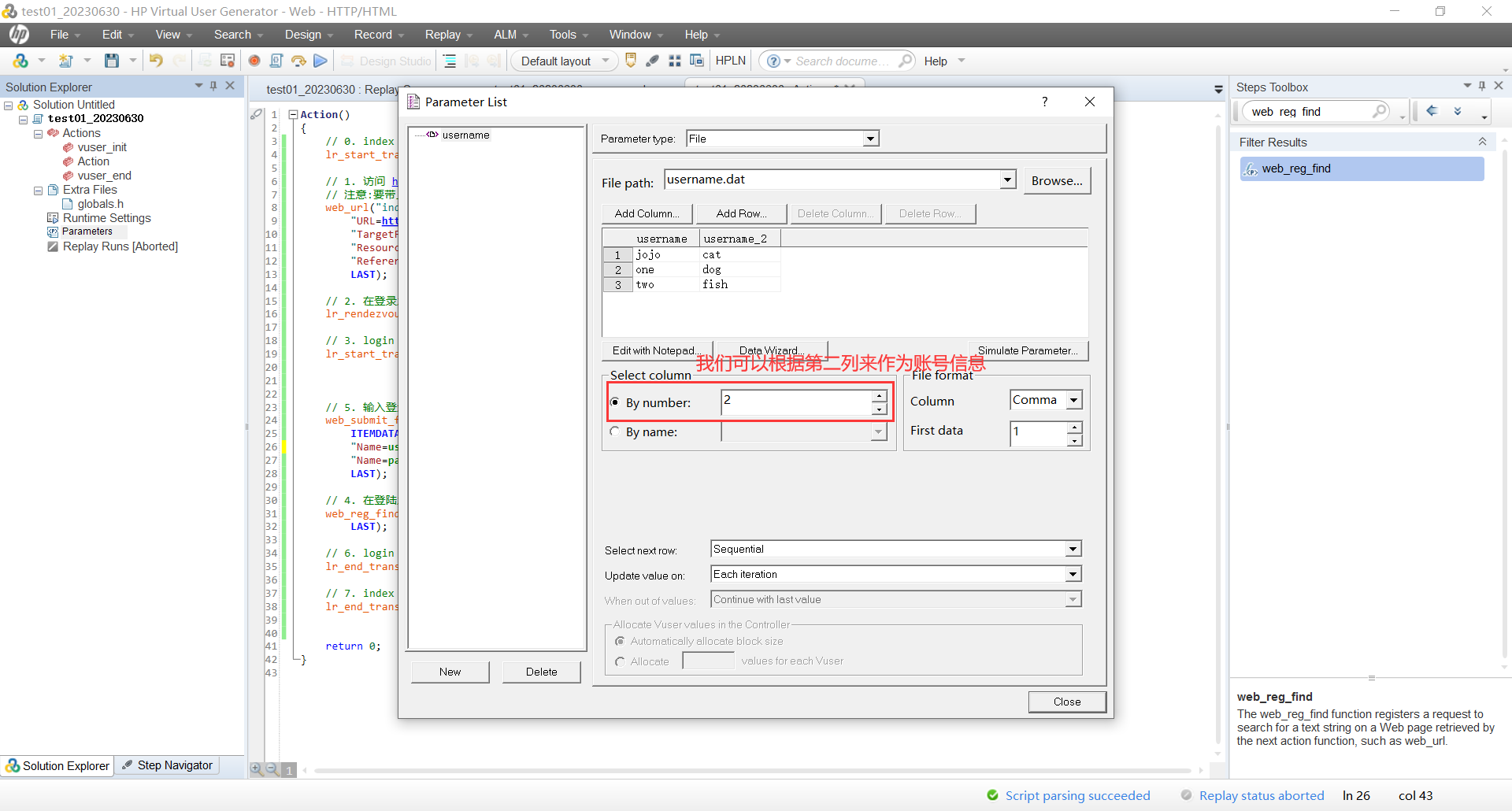Click the Add Row... button

(x=741, y=213)
